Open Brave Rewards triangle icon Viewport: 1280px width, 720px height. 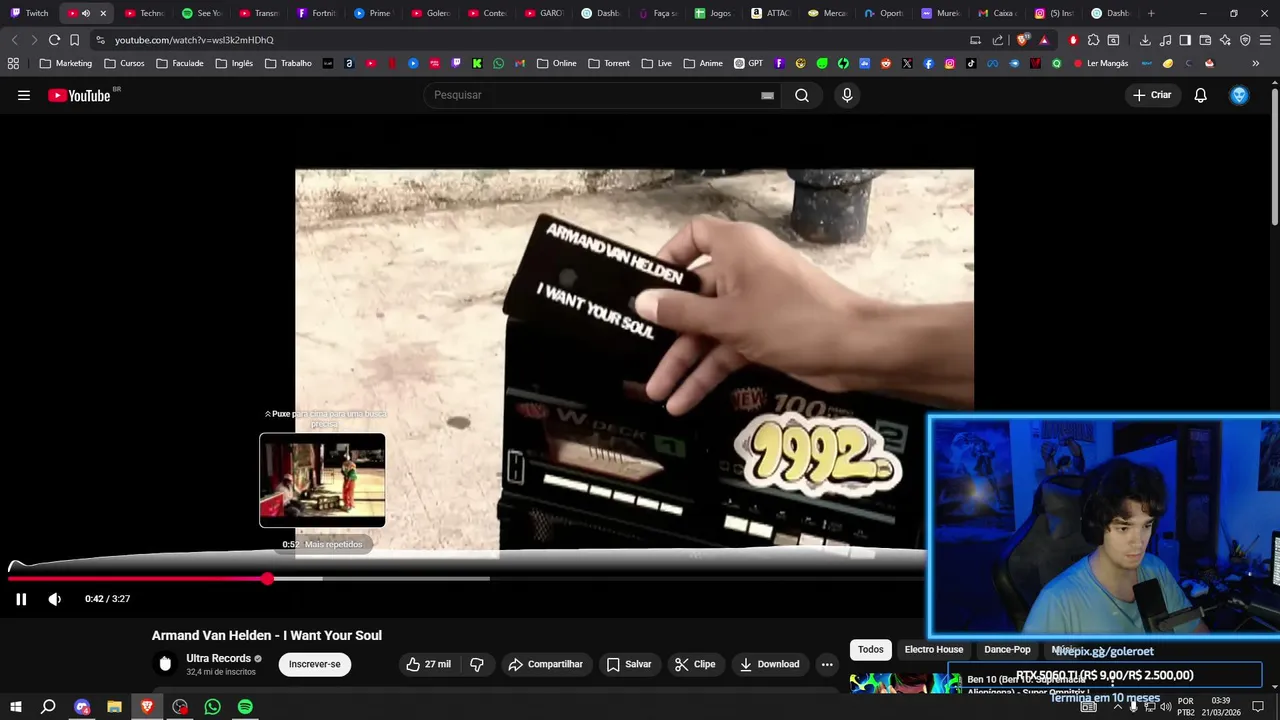(x=1044, y=40)
